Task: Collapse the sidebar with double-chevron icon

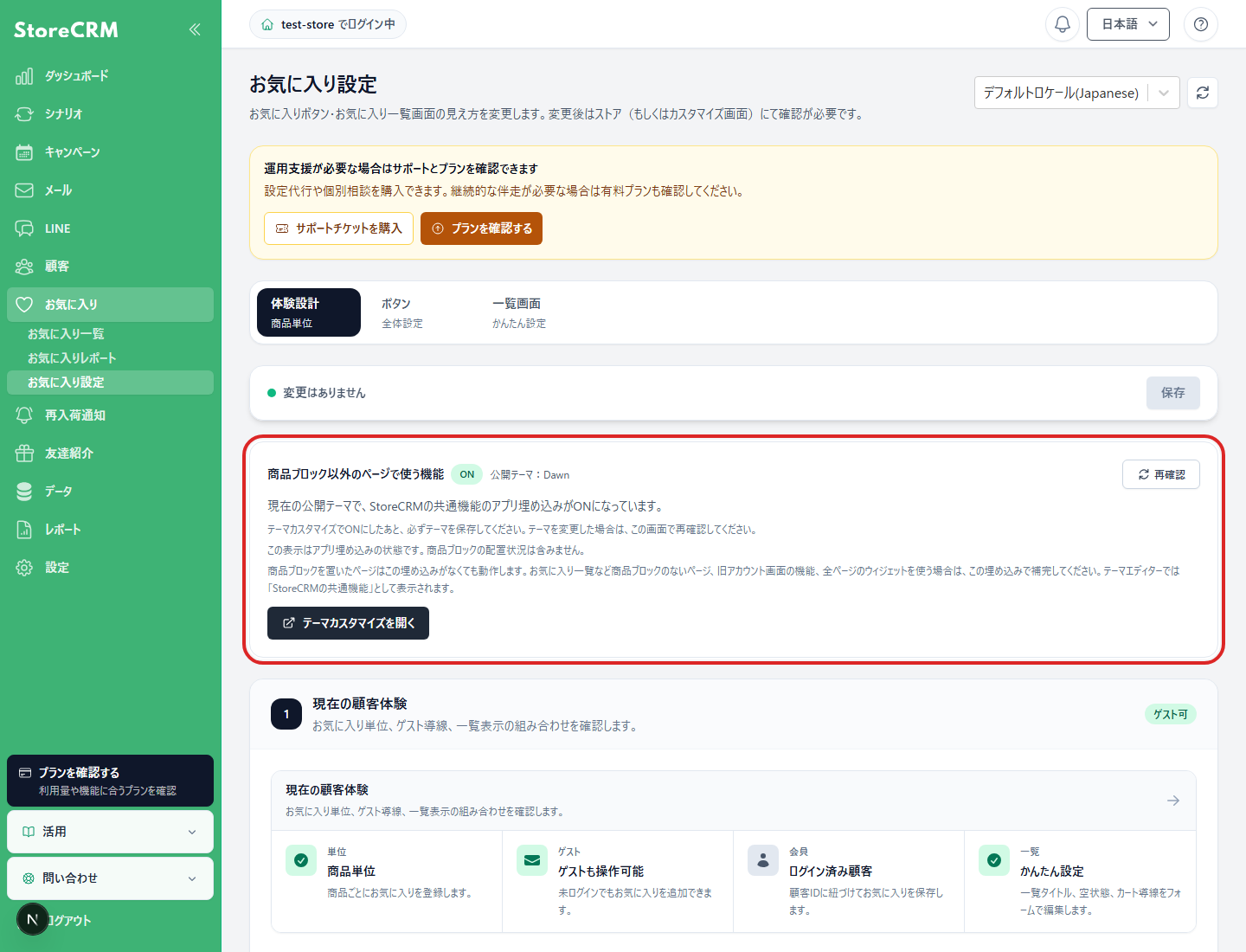Action: coord(195,29)
